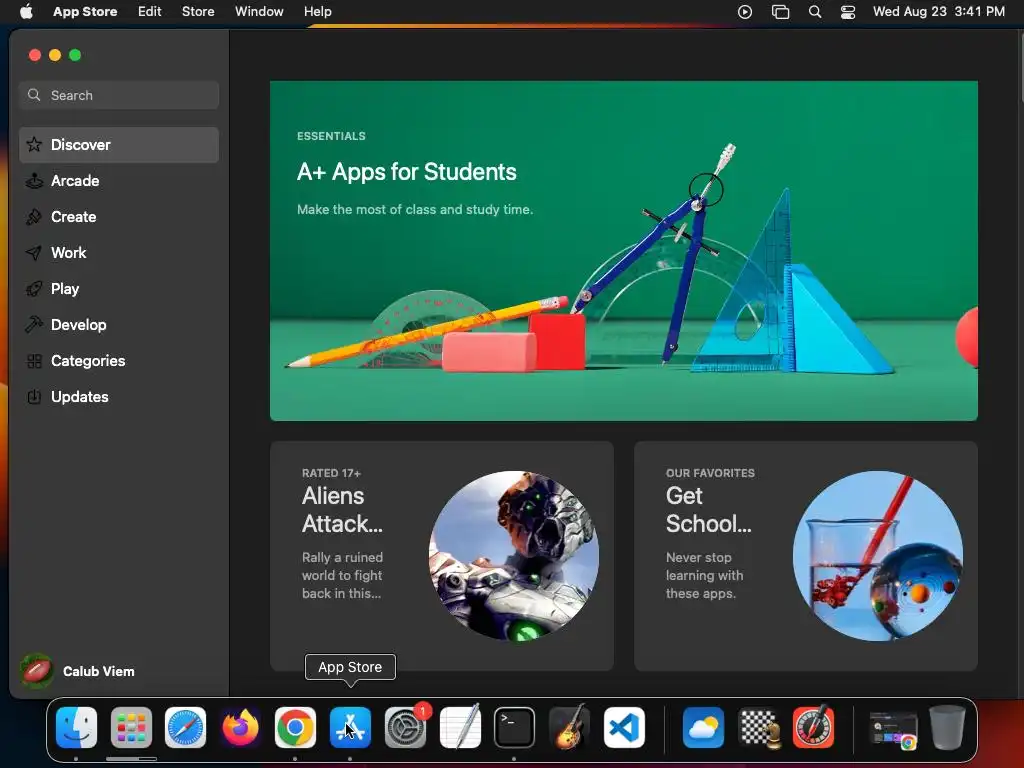This screenshot has width=1024, height=768.
Task: Open the Edit menu
Action: (x=150, y=11)
